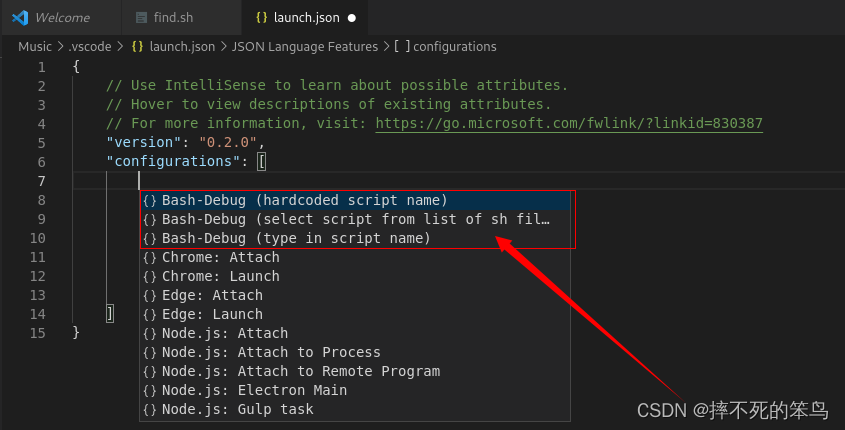Select Node.js: Attach to Process snippet
845x430 pixels.
pos(356,352)
